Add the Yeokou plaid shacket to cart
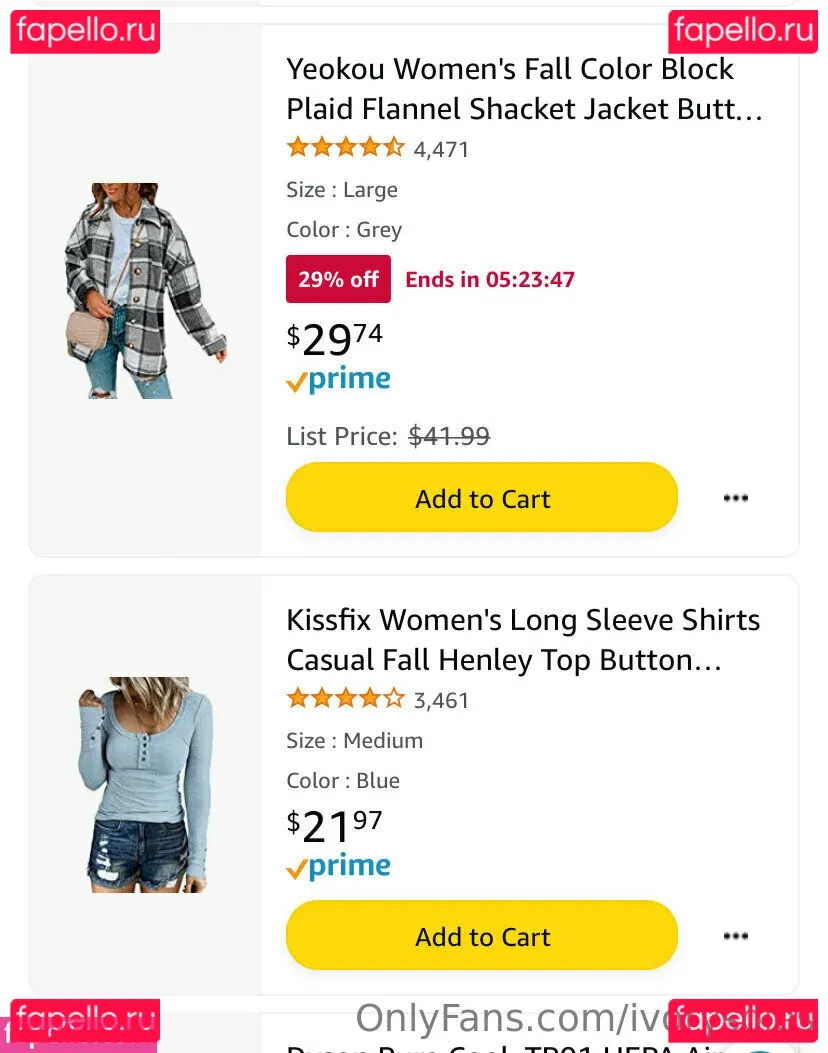This screenshot has height=1053, width=828. (x=482, y=498)
